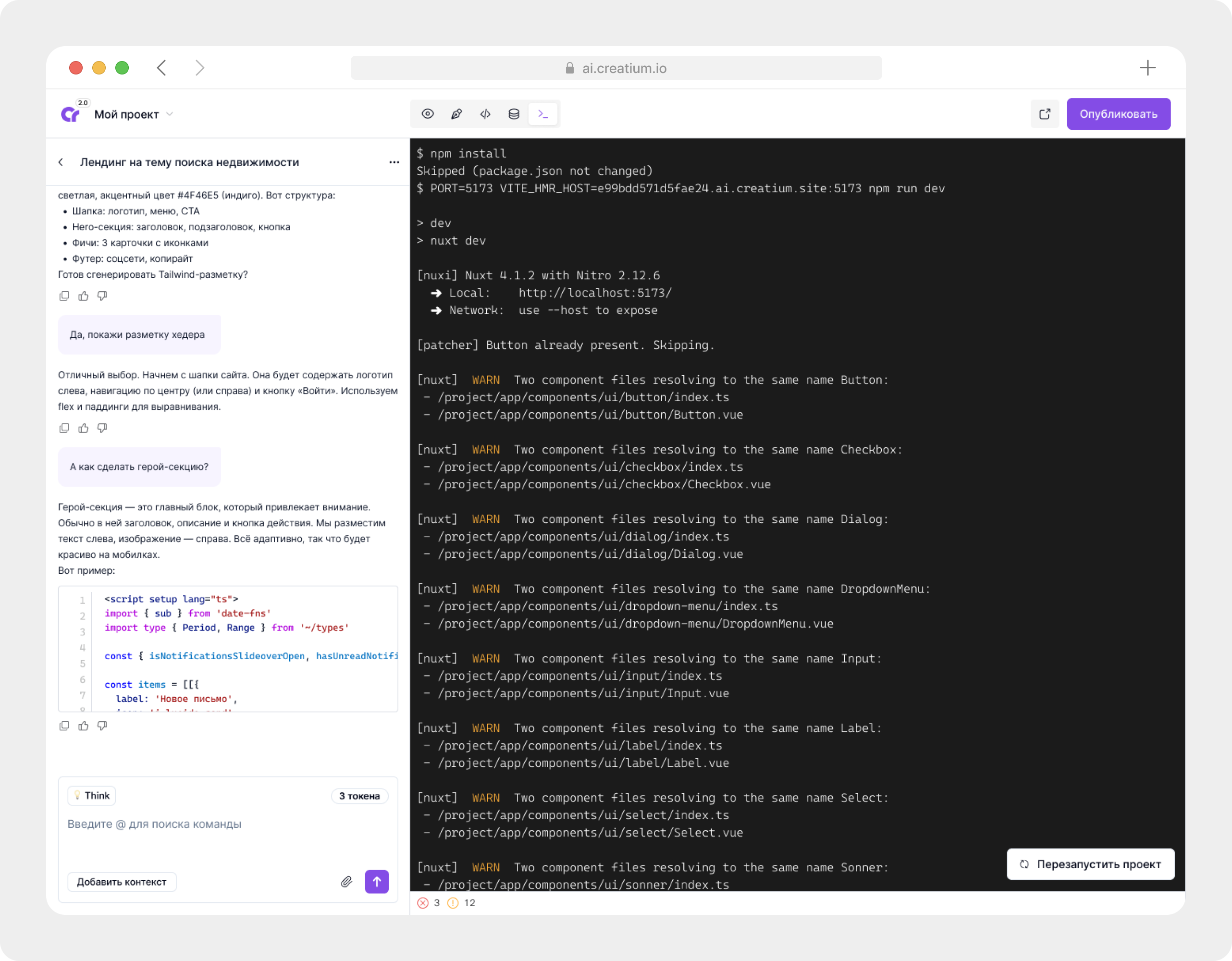
Task: Click the $ npm install terminal line
Action: coord(461,153)
